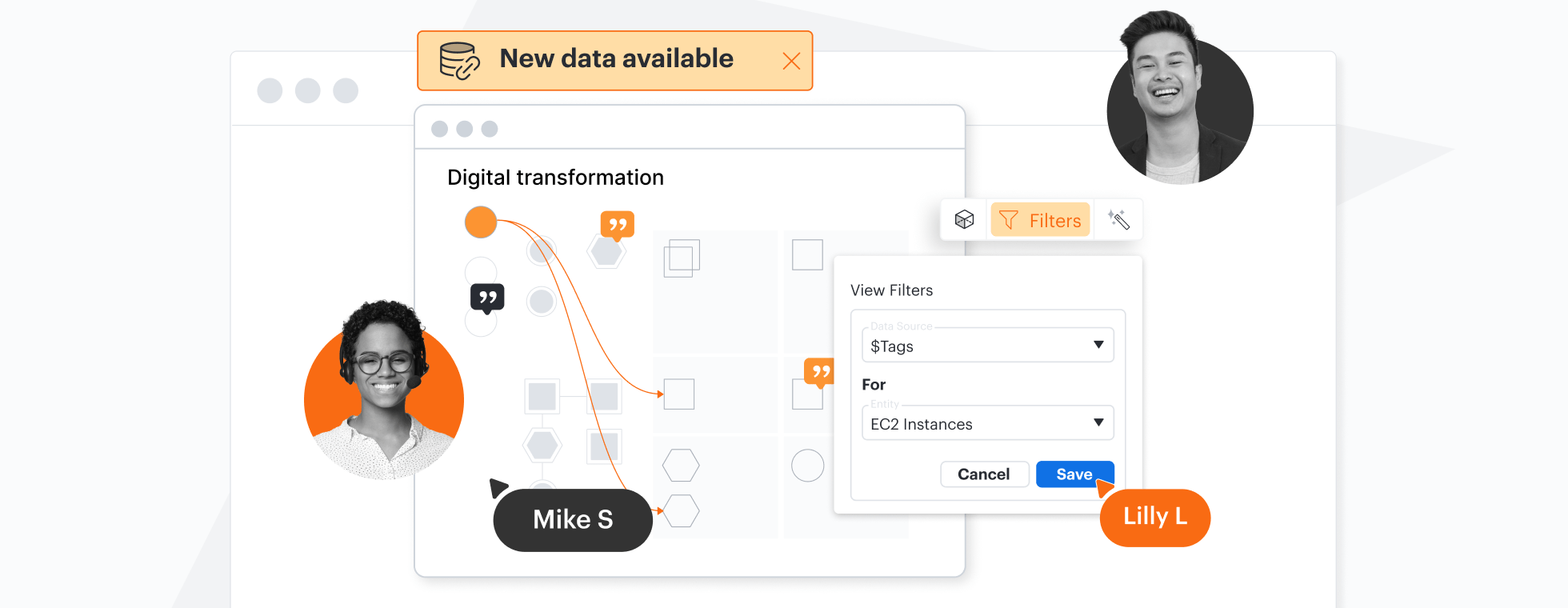1568x608 pixels.
Task: Click the magic wand icon
Action: [1118, 220]
